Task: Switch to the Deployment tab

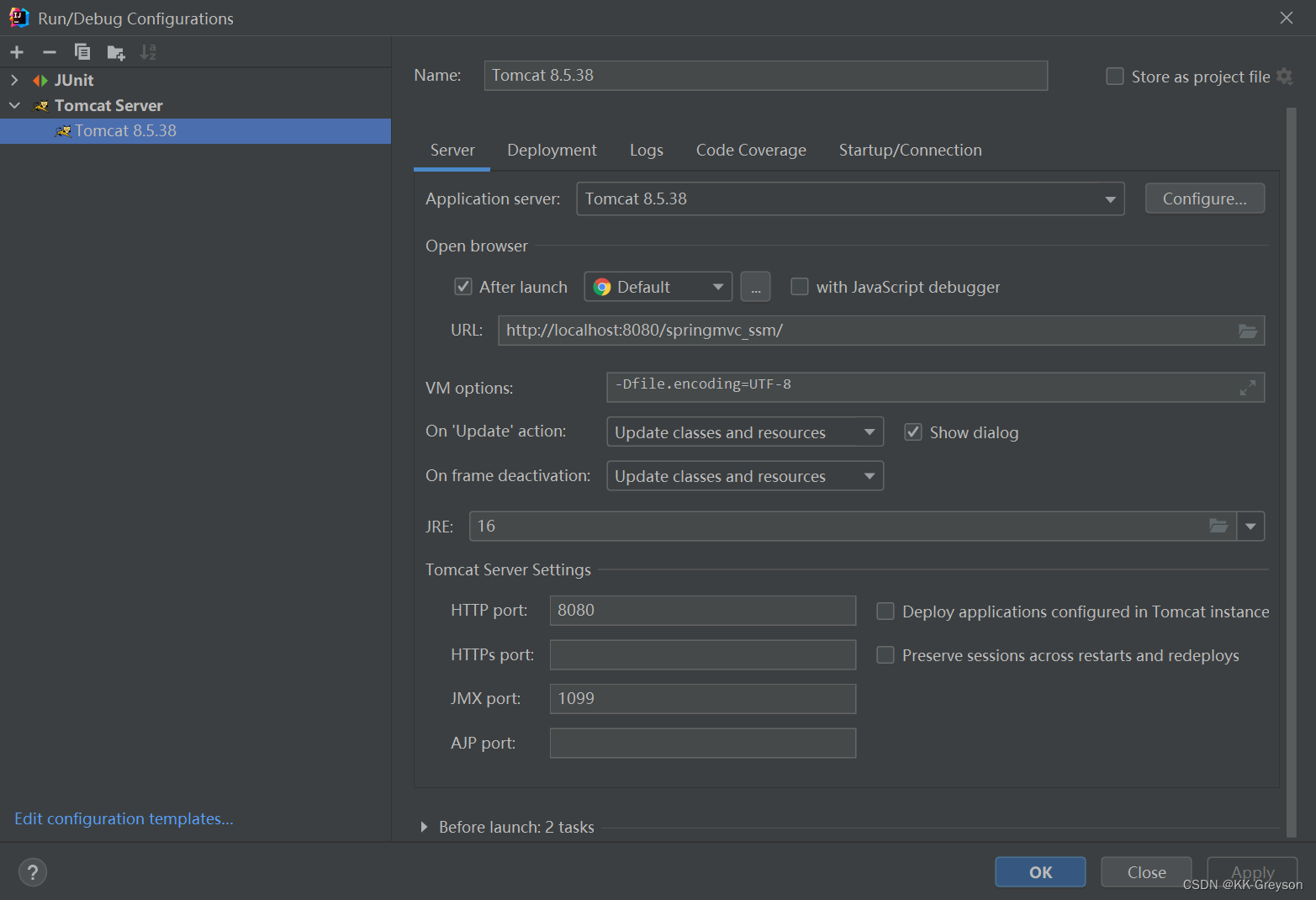Action: click(x=552, y=151)
